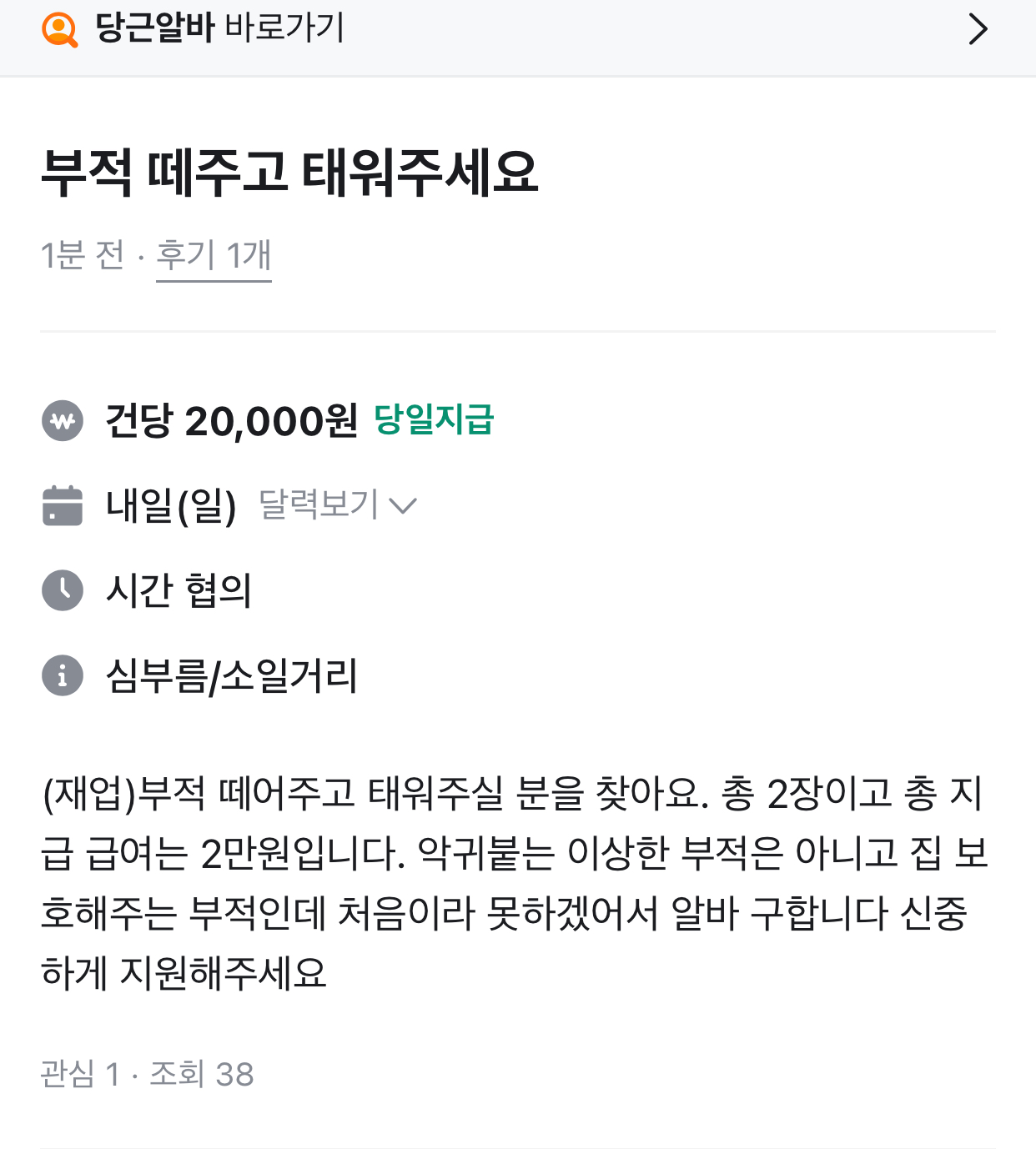Click the job description paragraph
1036x1149 pixels.
pyautogui.click(x=514, y=882)
